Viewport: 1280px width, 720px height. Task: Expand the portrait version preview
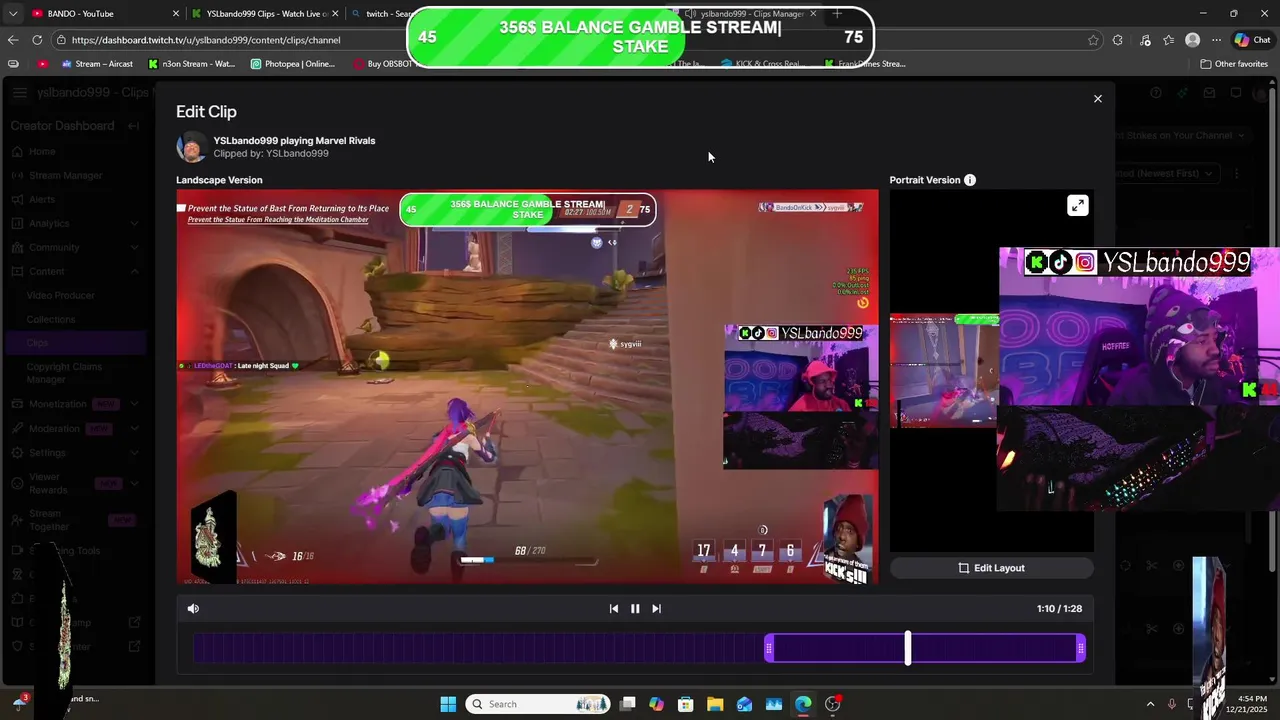(x=1077, y=206)
